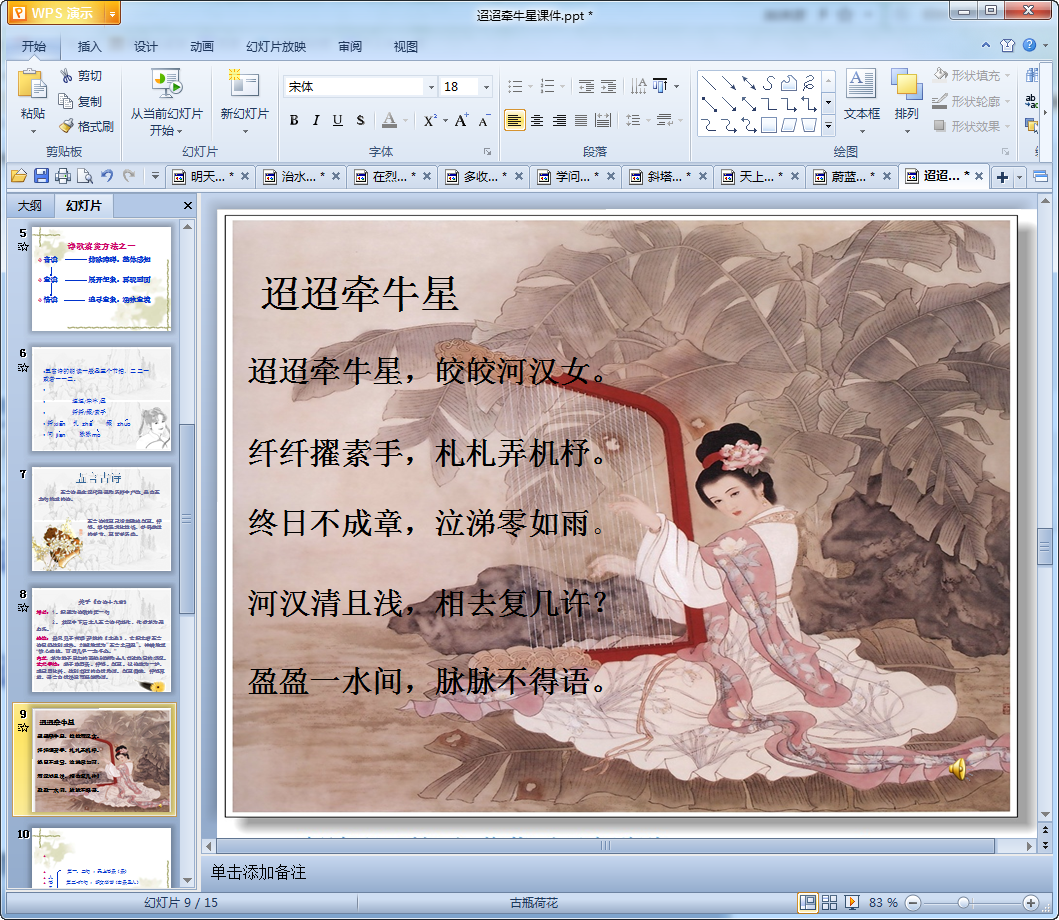Select slide 5 thumbnail

click(101, 278)
